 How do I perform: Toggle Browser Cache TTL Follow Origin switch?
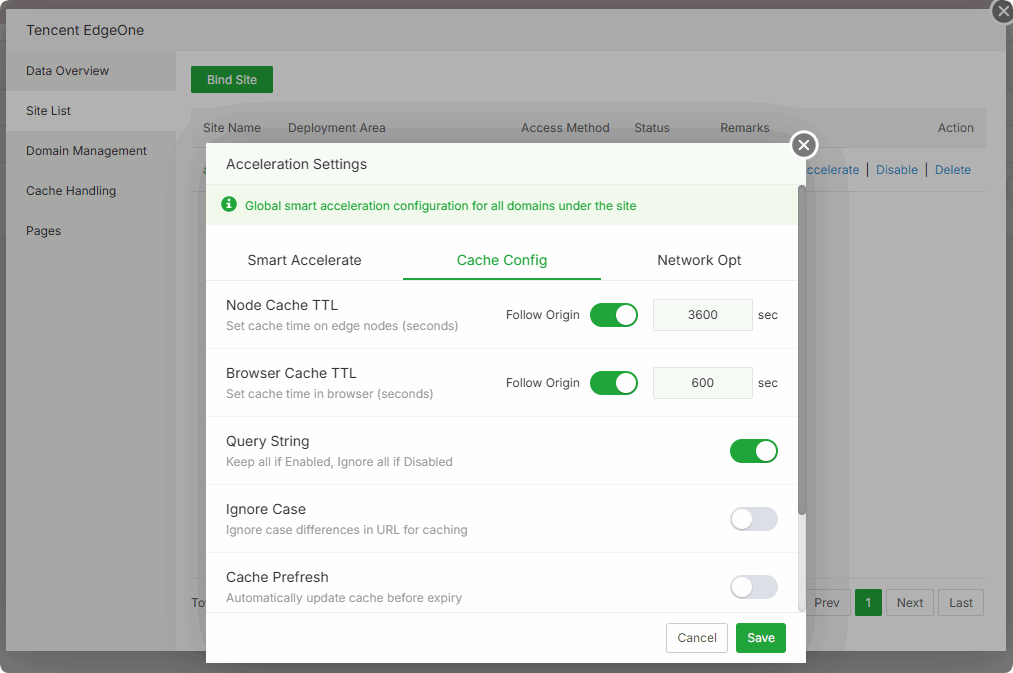coord(613,383)
